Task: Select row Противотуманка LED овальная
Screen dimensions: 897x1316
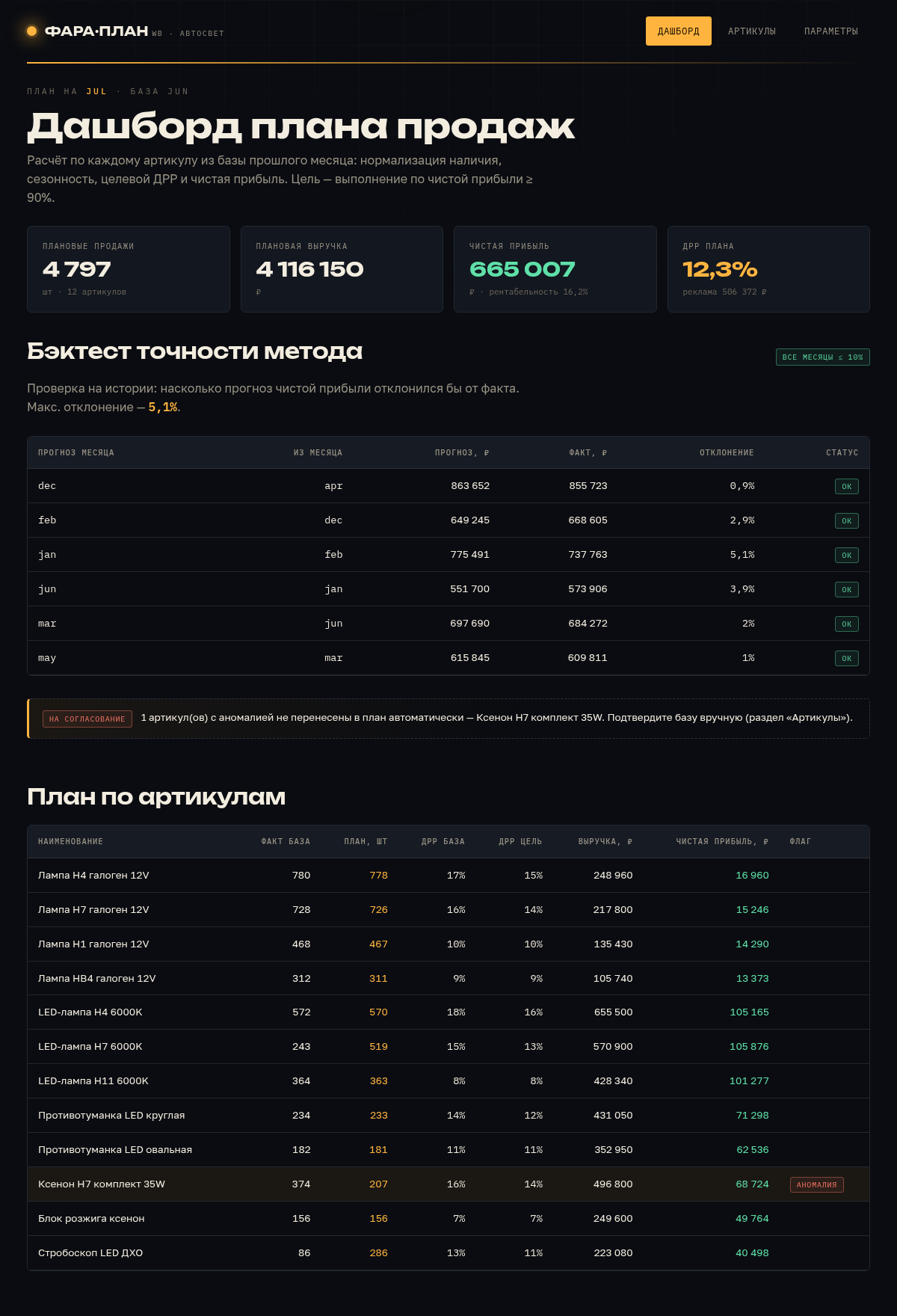Action: tap(449, 1150)
